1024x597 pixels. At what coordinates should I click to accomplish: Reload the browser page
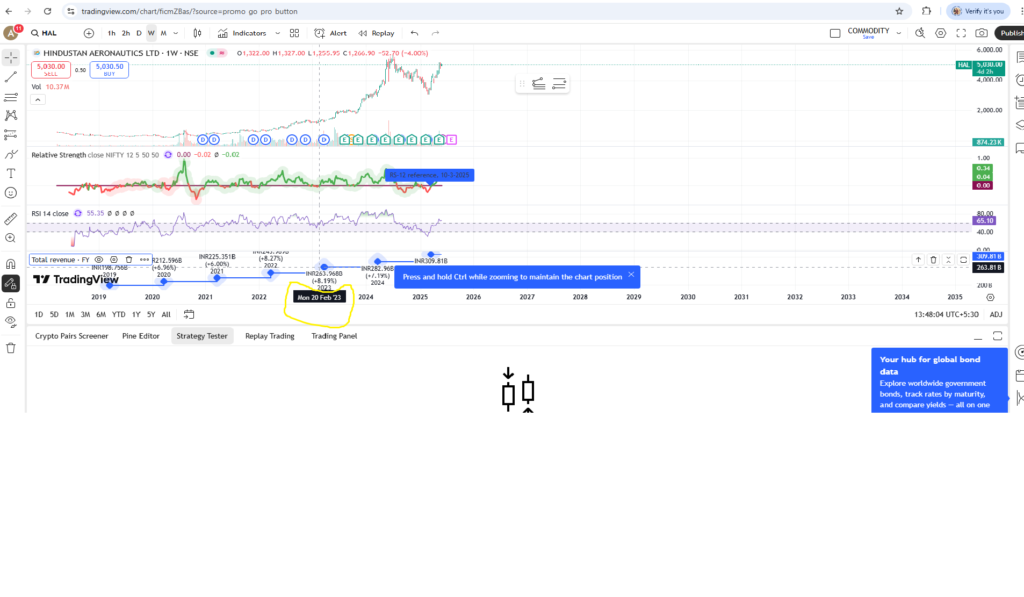[47, 11]
